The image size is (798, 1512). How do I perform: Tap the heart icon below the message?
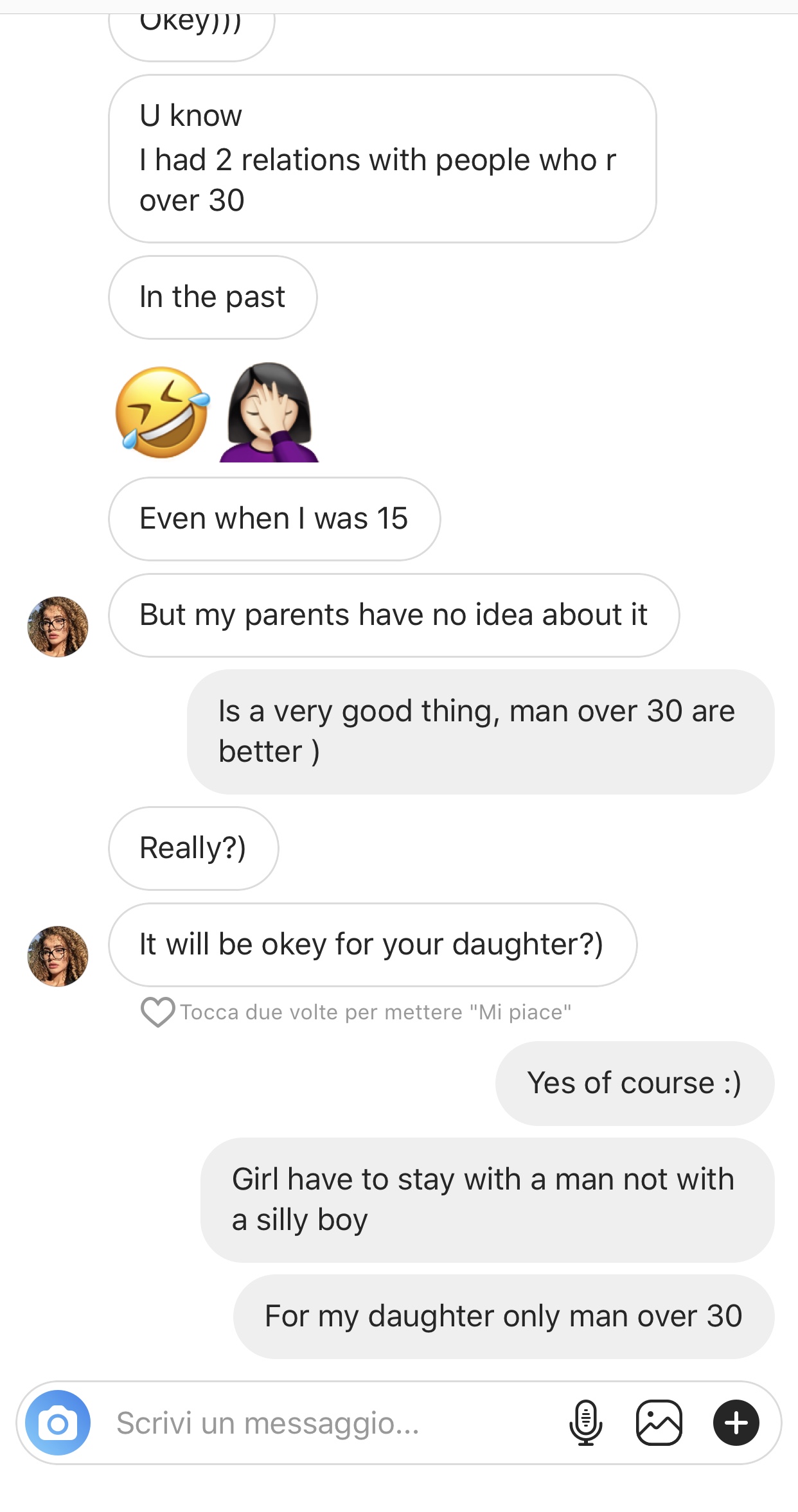[x=157, y=1012]
